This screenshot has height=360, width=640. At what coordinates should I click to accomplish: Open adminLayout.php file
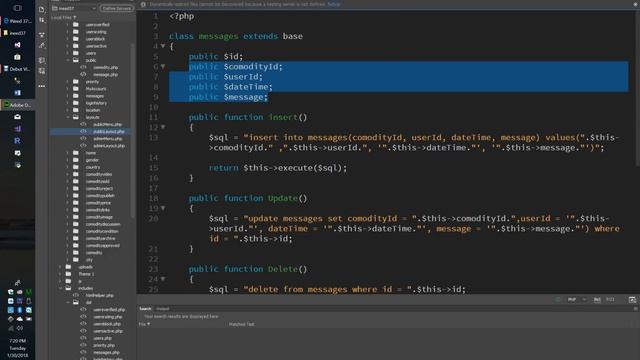tap(109, 146)
